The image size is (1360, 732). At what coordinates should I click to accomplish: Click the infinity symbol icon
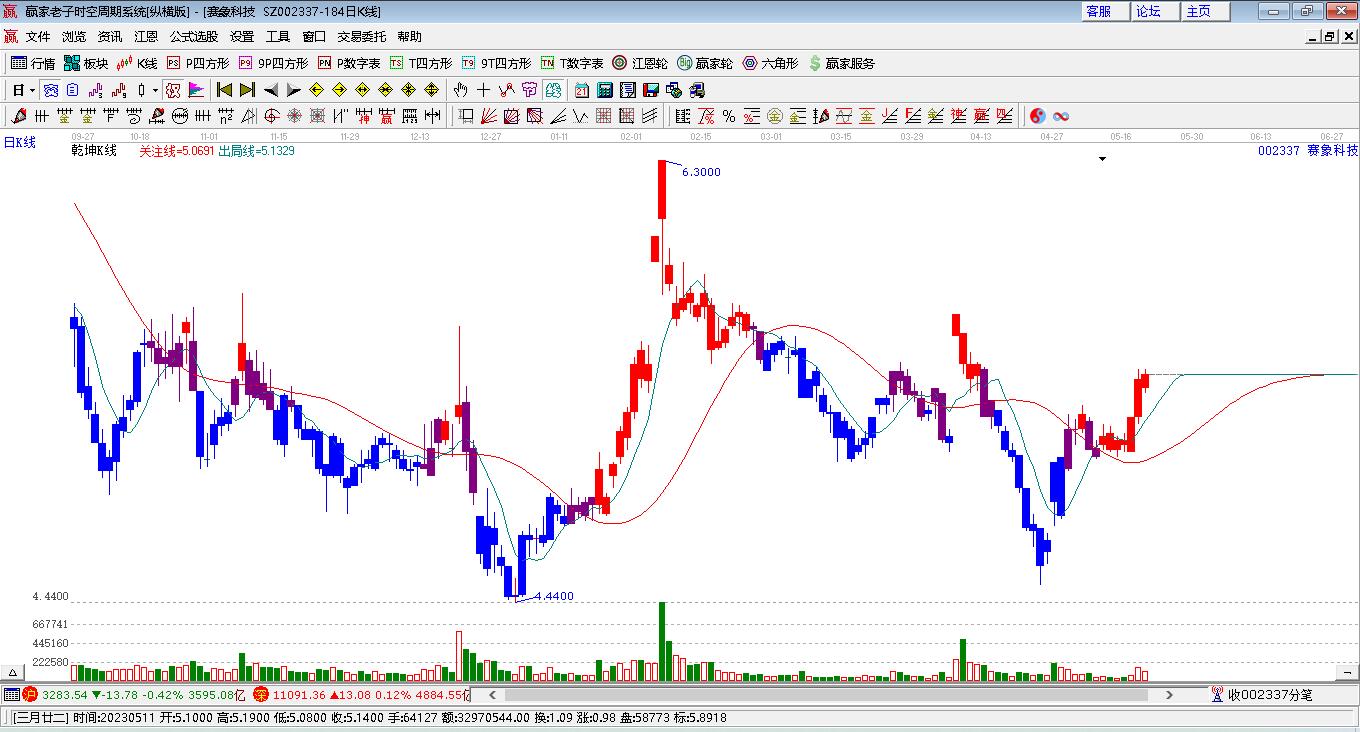coord(1061,116)
